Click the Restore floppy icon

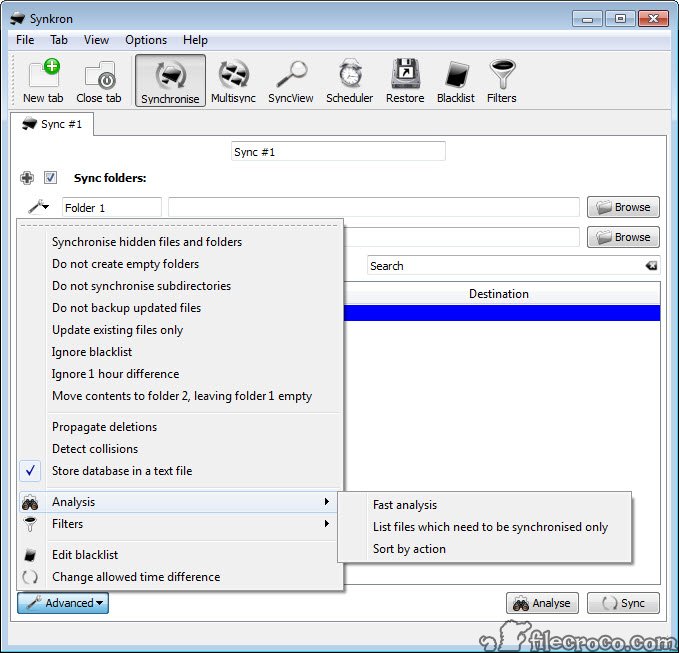click(x=405, y=81)
